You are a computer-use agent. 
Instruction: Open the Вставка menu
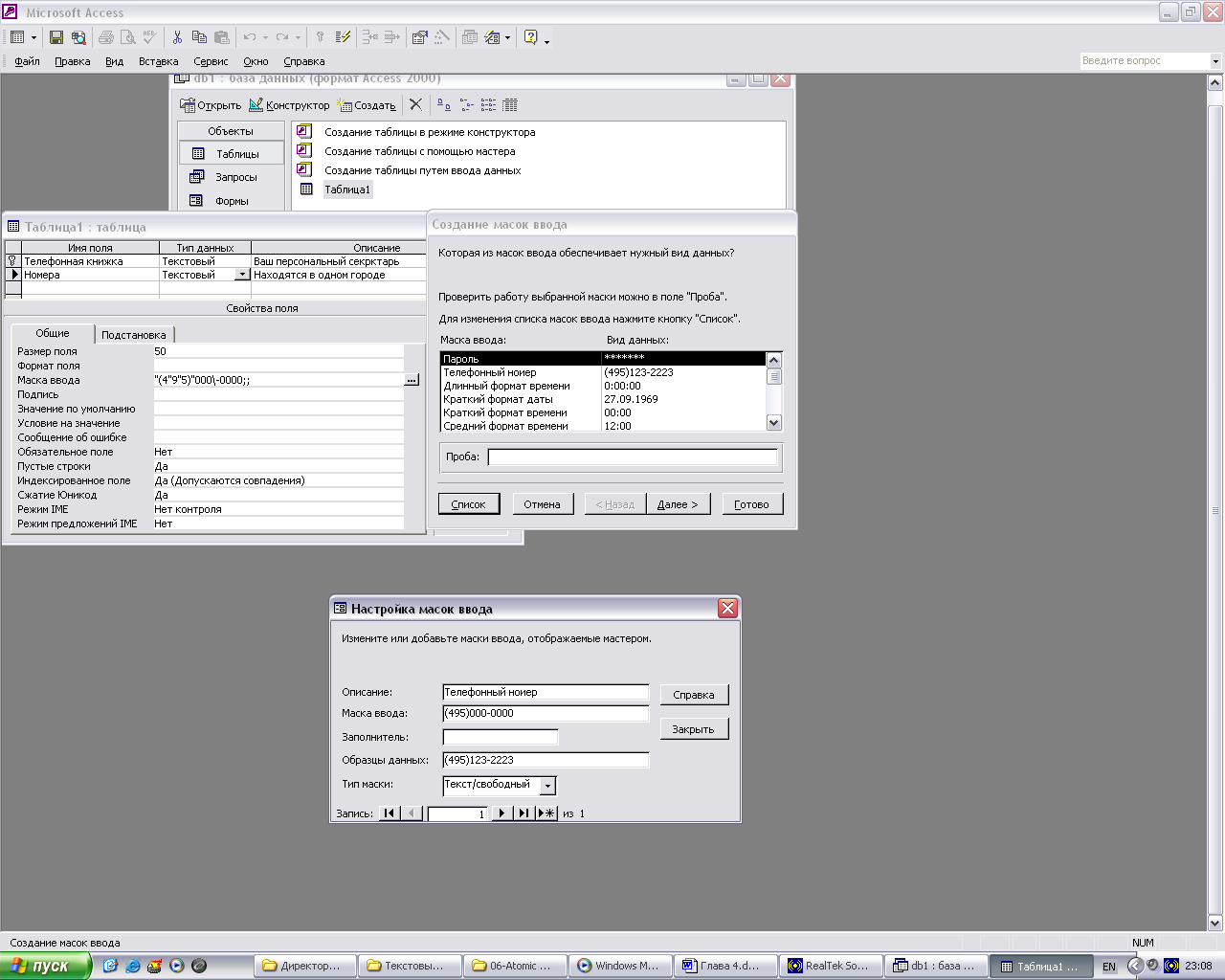click(x=159, y=61)
